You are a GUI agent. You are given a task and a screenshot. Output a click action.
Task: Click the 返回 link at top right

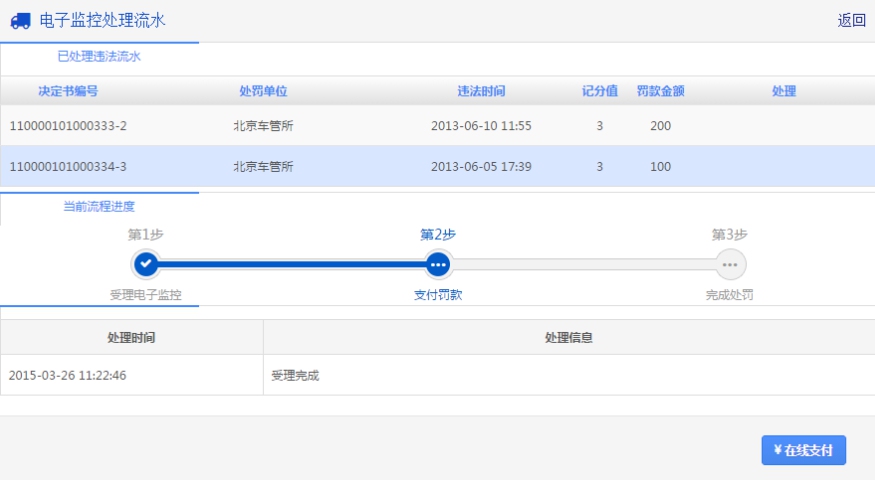click(851, 20)
